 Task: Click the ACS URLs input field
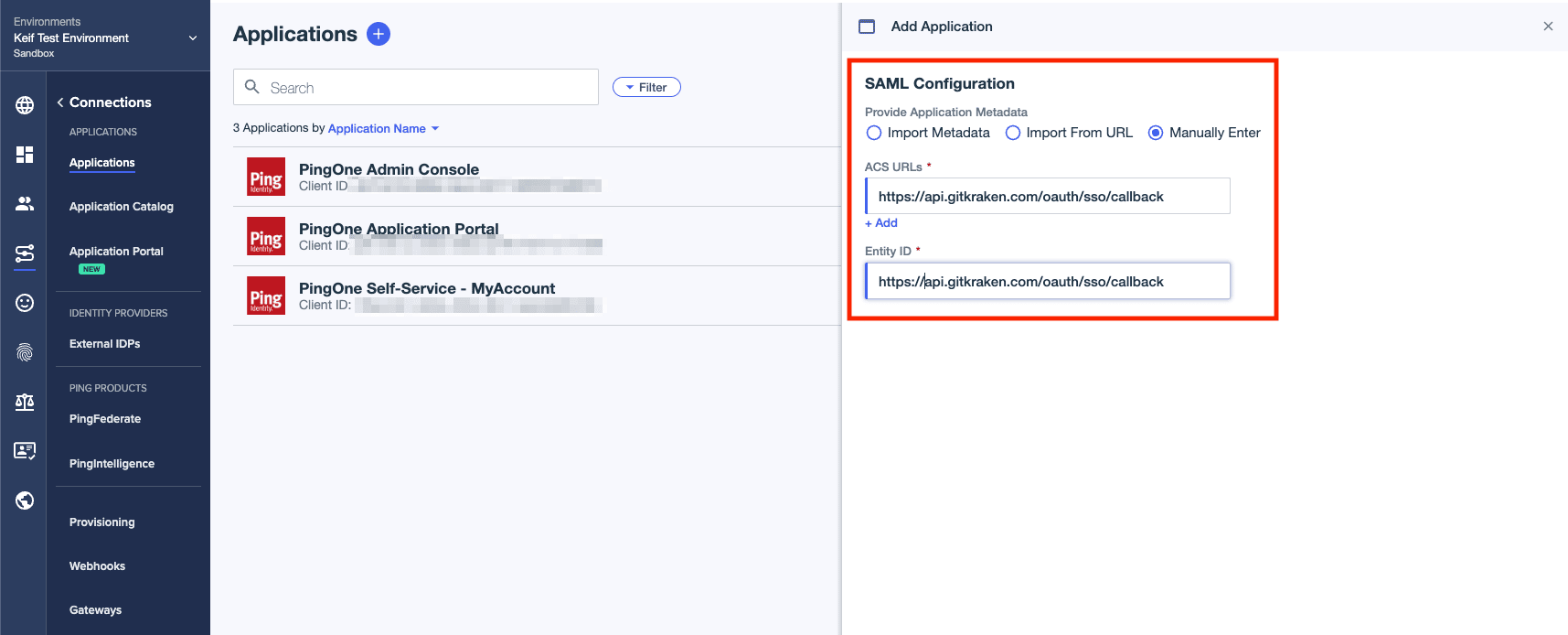1048,196
